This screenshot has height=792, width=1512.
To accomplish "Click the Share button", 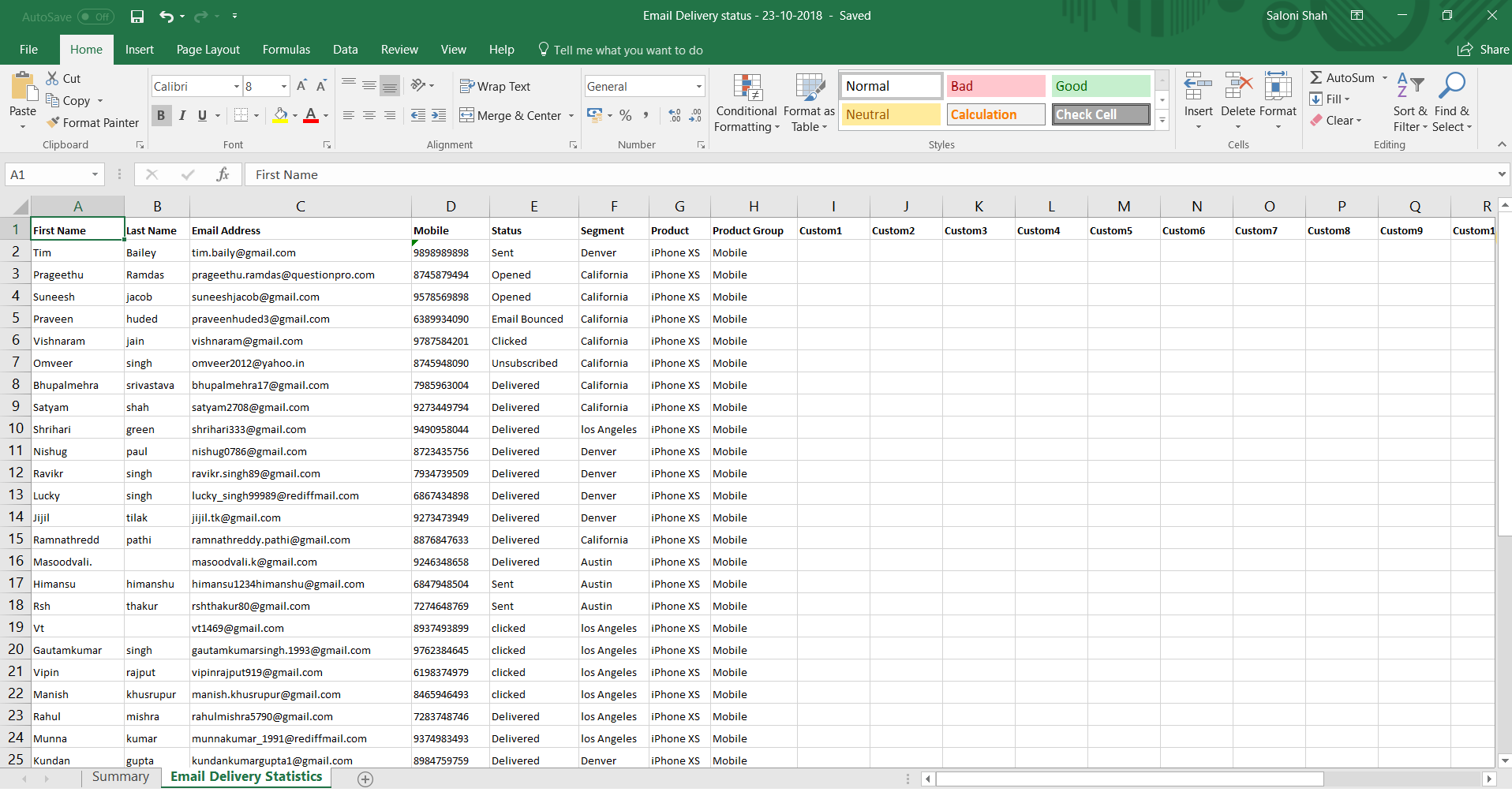I will (x=1483, y=50).
